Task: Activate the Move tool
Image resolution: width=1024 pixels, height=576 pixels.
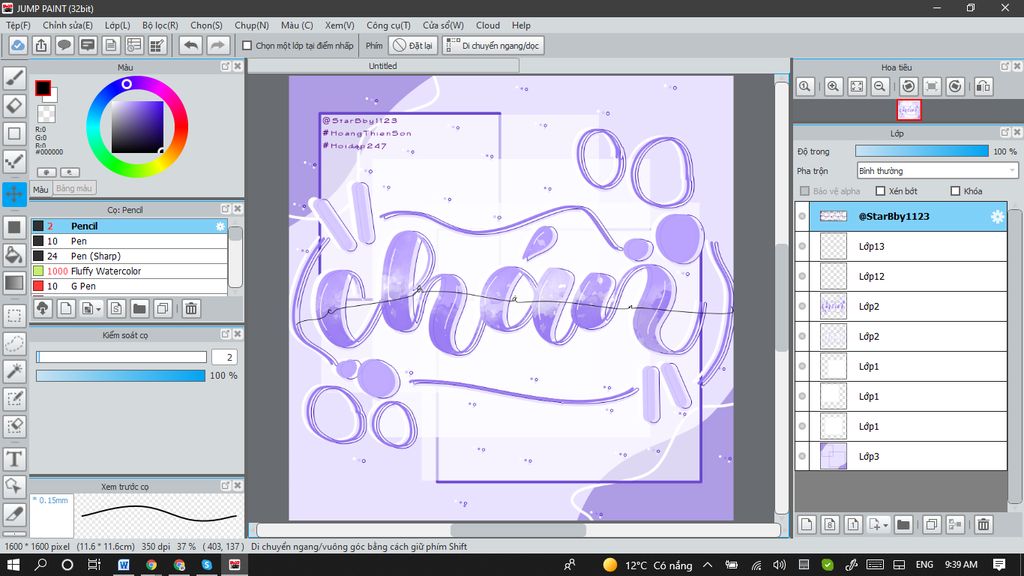Action: [14, 194]
